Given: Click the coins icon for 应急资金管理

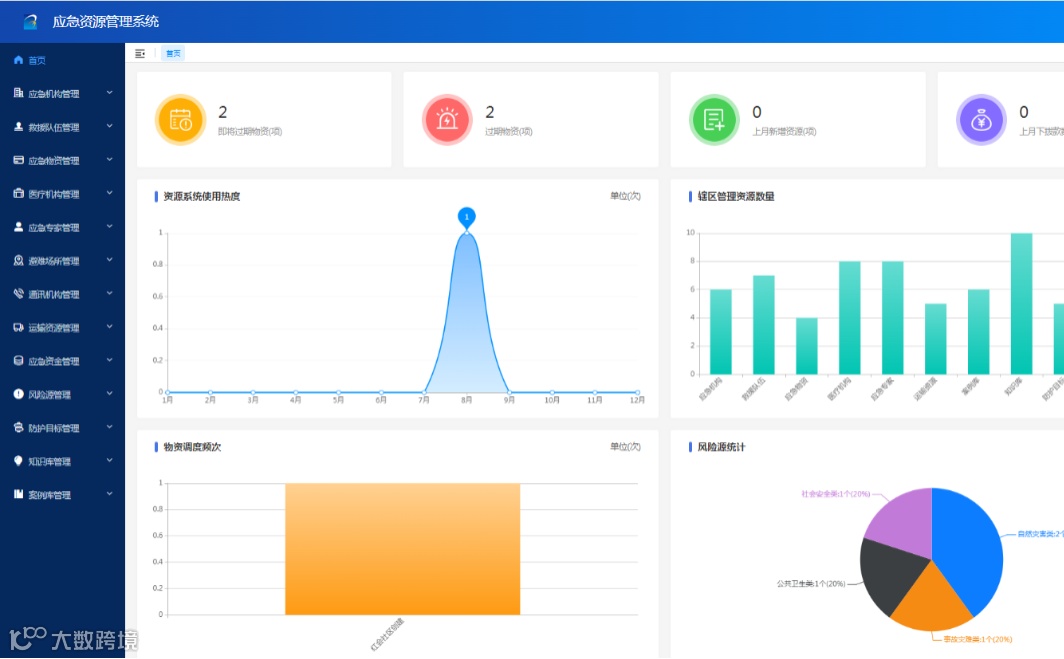Looking at the screenshot, I should [x=18, y=360].
